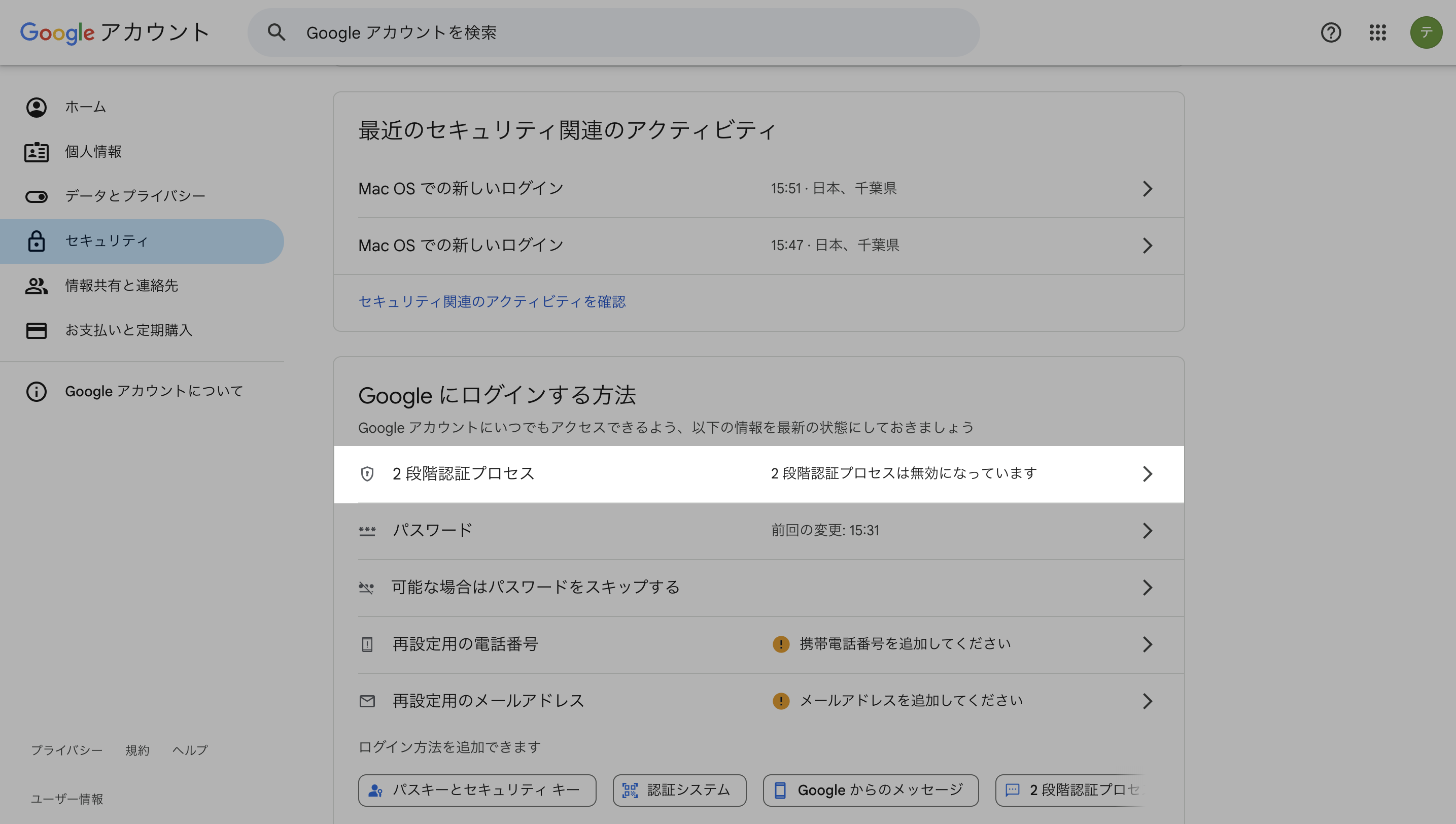The width and height of the screenshot is (1456, 824).
Task: Click the お支払いと定期購入 card icon
Action: pos(36,330)
